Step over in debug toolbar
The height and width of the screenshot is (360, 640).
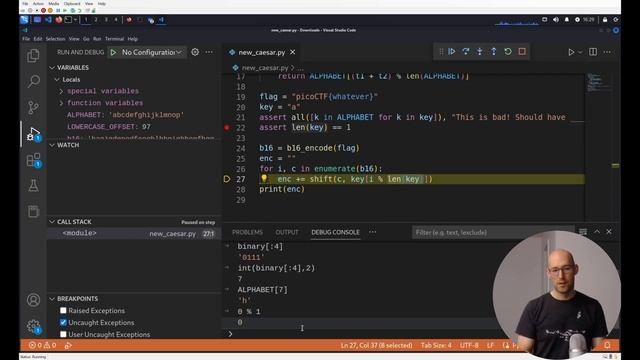click(466, 51)
